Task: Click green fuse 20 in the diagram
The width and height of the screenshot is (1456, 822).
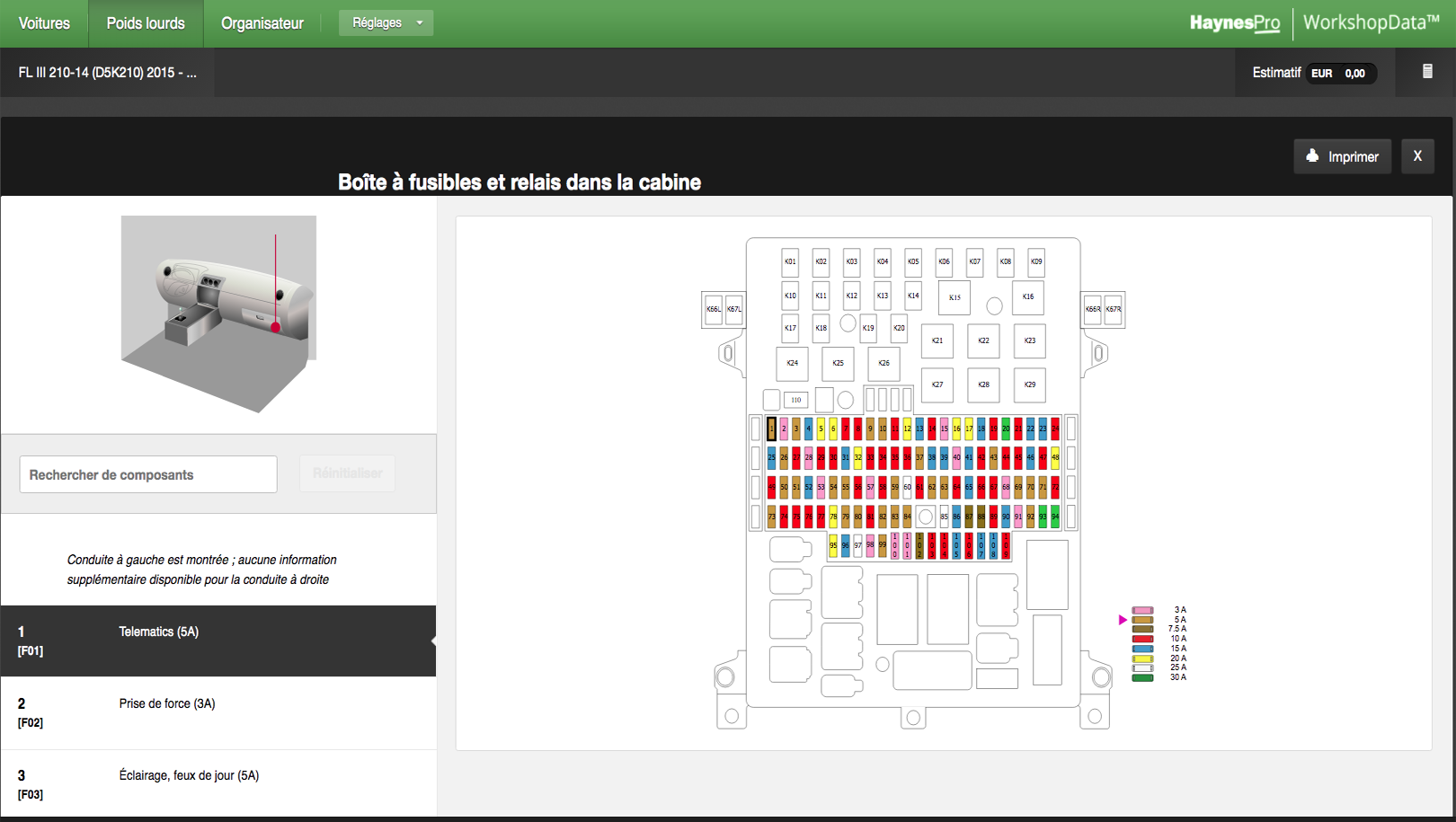Action: pos(1006,429)
